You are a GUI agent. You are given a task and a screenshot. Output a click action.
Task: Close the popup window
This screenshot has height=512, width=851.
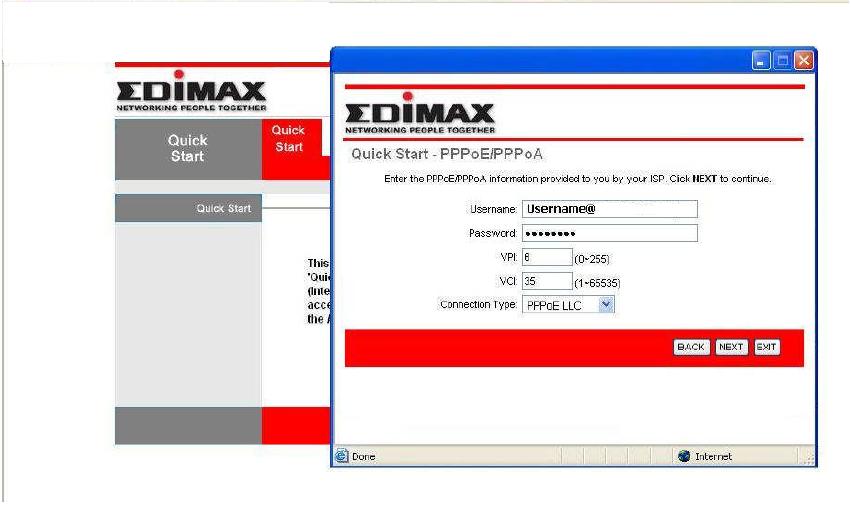tap(803, 60)
